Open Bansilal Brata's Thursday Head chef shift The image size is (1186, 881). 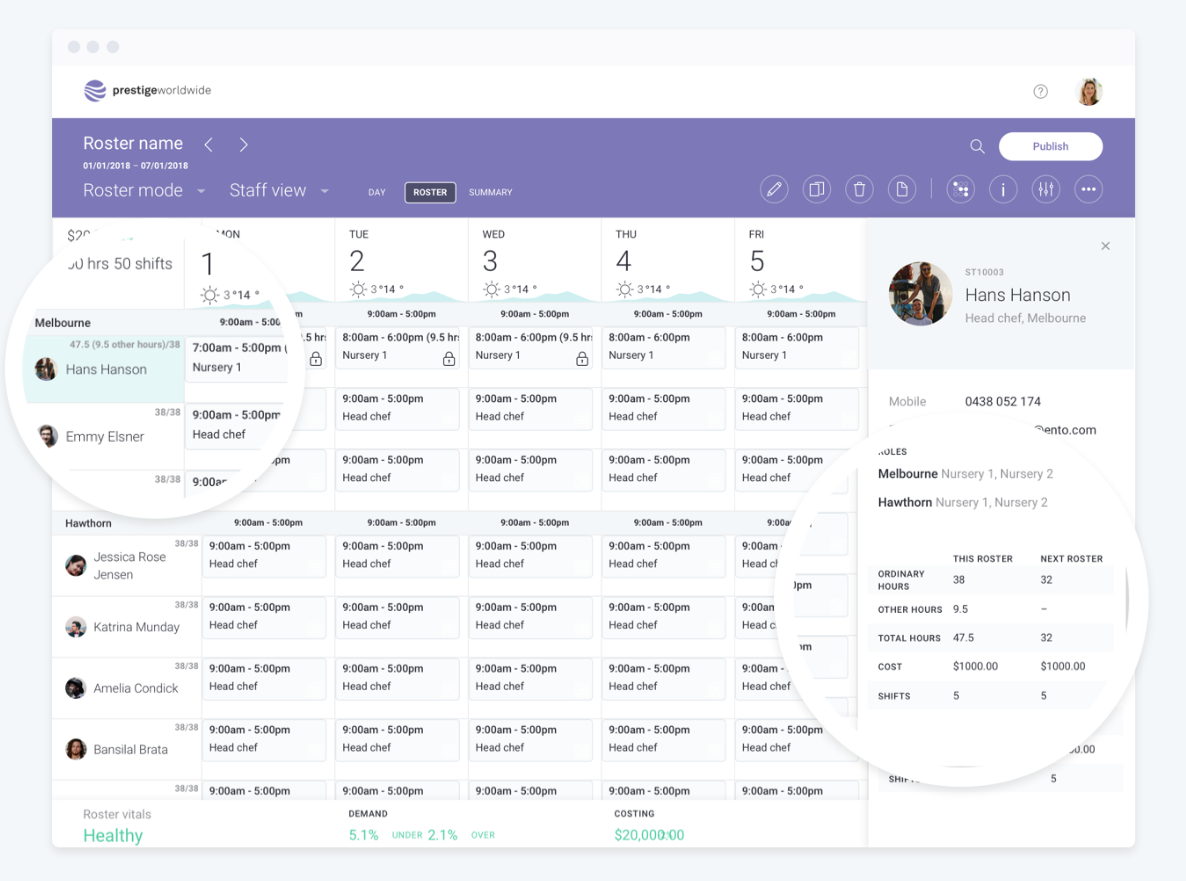click(663, 740)
